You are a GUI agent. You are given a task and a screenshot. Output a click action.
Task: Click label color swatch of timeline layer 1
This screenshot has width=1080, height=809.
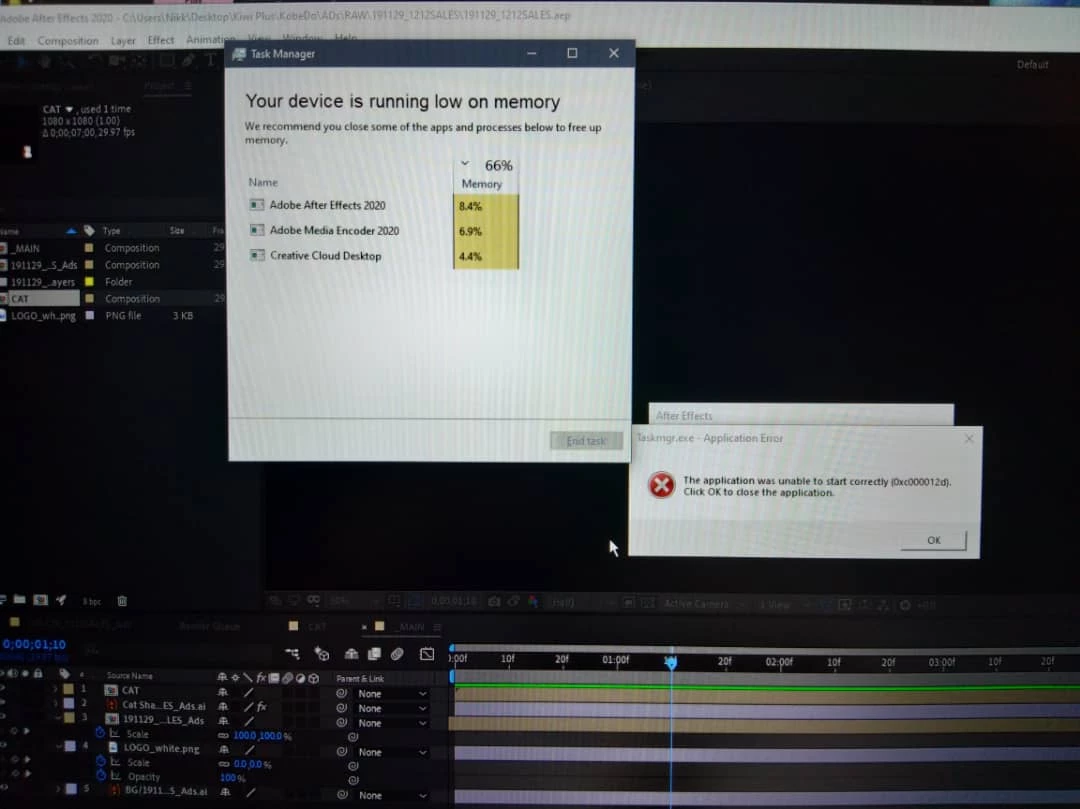click(x=68, y=689)
